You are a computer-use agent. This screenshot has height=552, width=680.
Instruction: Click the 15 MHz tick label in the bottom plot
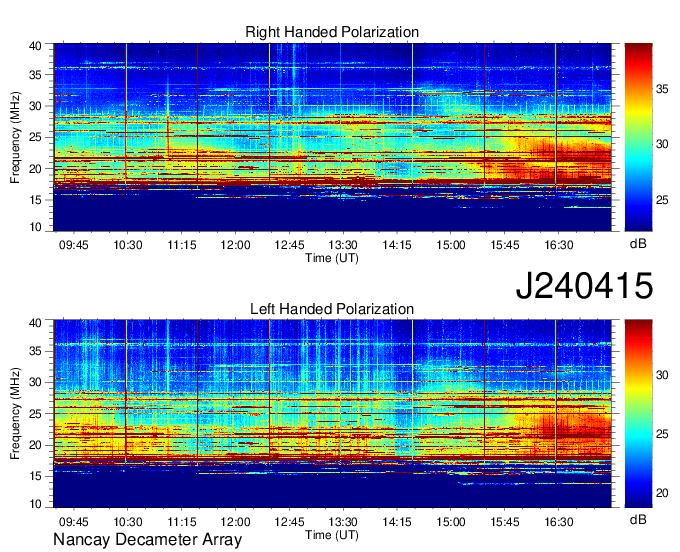(36, 477)
